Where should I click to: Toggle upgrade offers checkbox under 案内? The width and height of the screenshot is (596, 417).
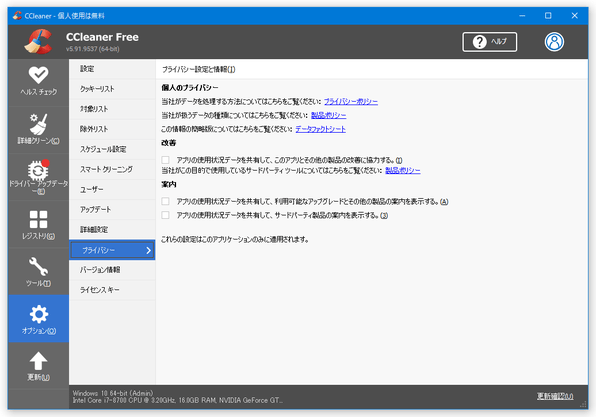coord(165,201)
